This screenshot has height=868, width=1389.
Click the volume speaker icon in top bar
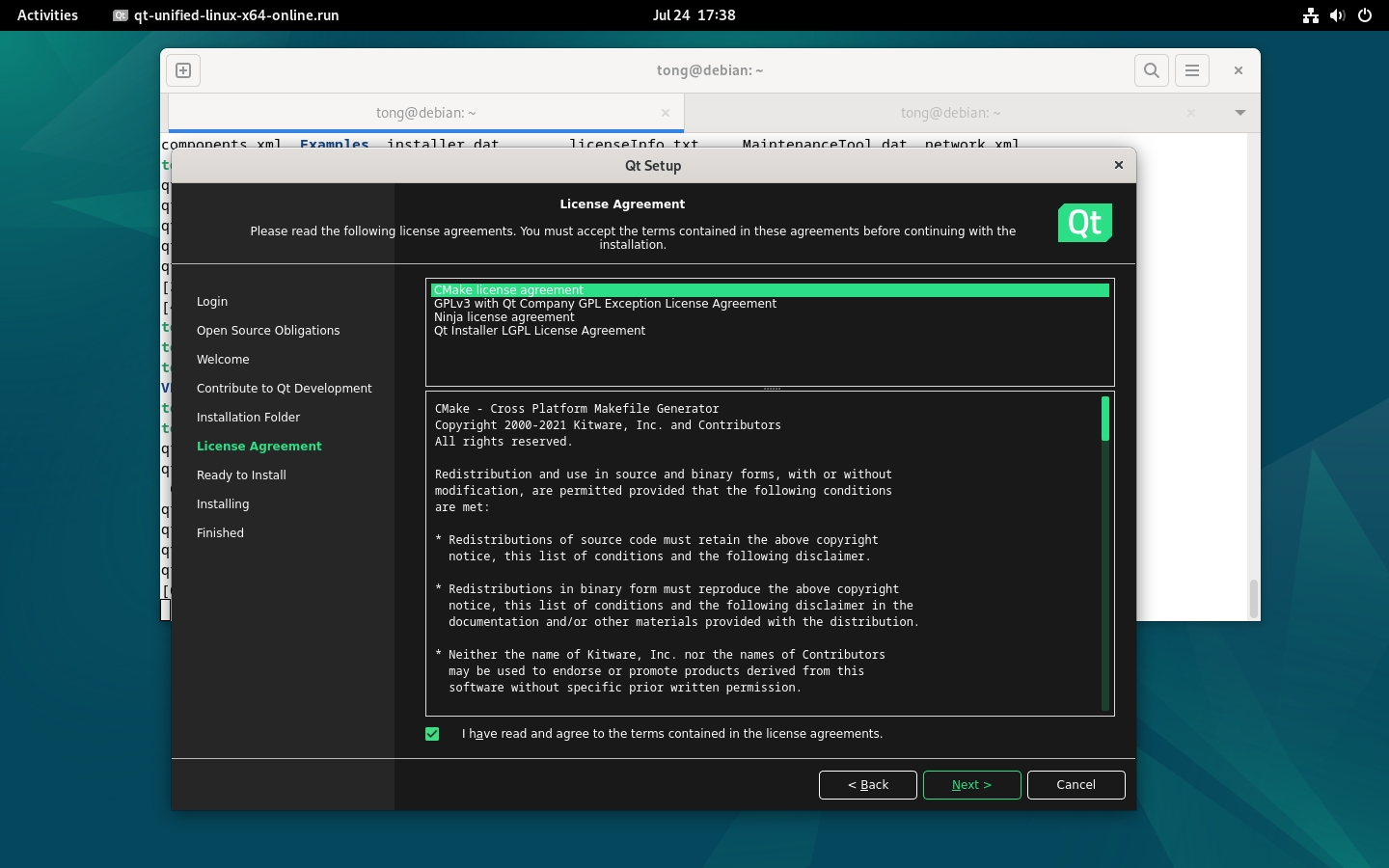click(x=1337, y=15)
